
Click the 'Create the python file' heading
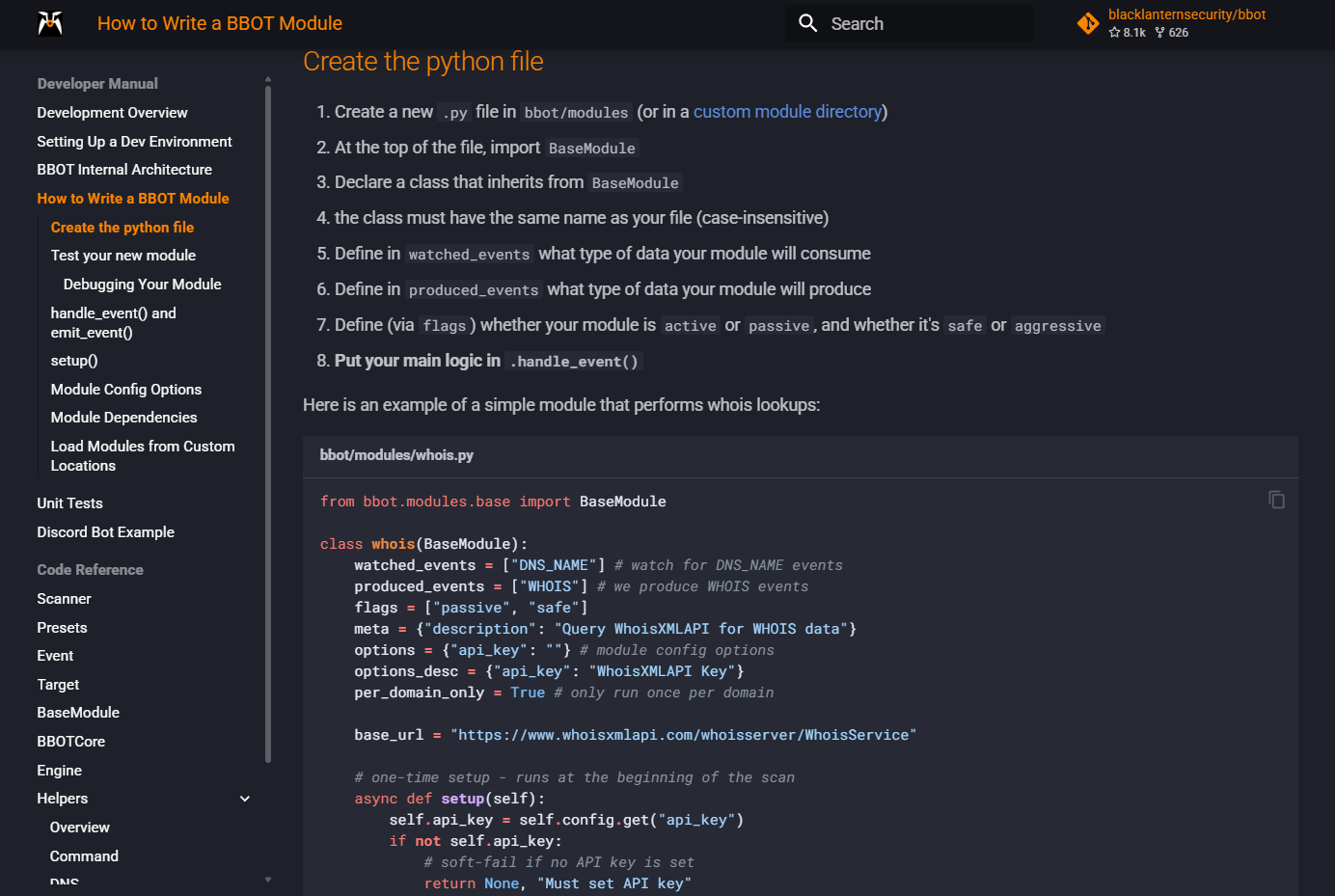(423, 62)
